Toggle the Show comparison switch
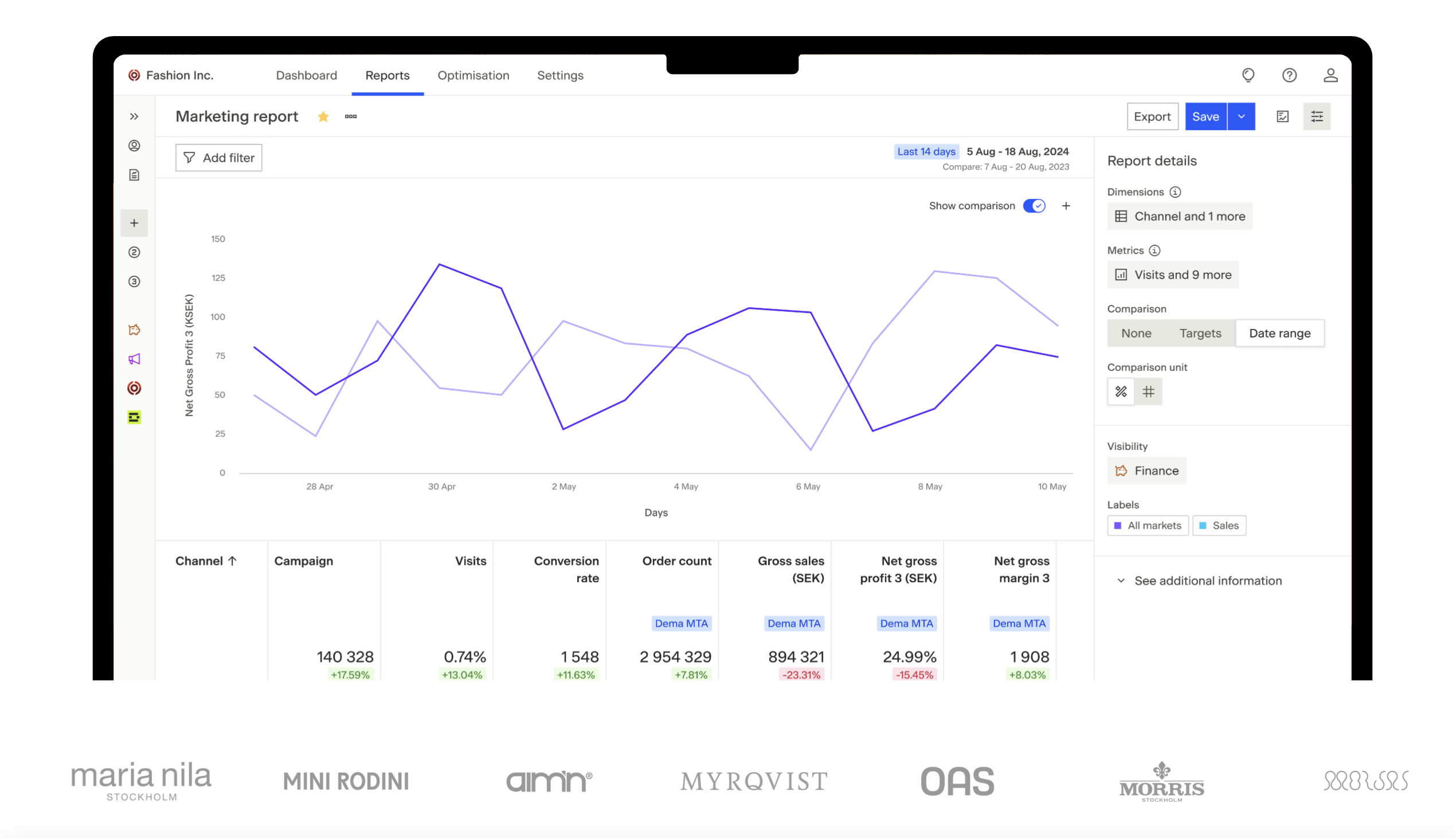Screen dimensions: 1456x838 point(1034,206)
